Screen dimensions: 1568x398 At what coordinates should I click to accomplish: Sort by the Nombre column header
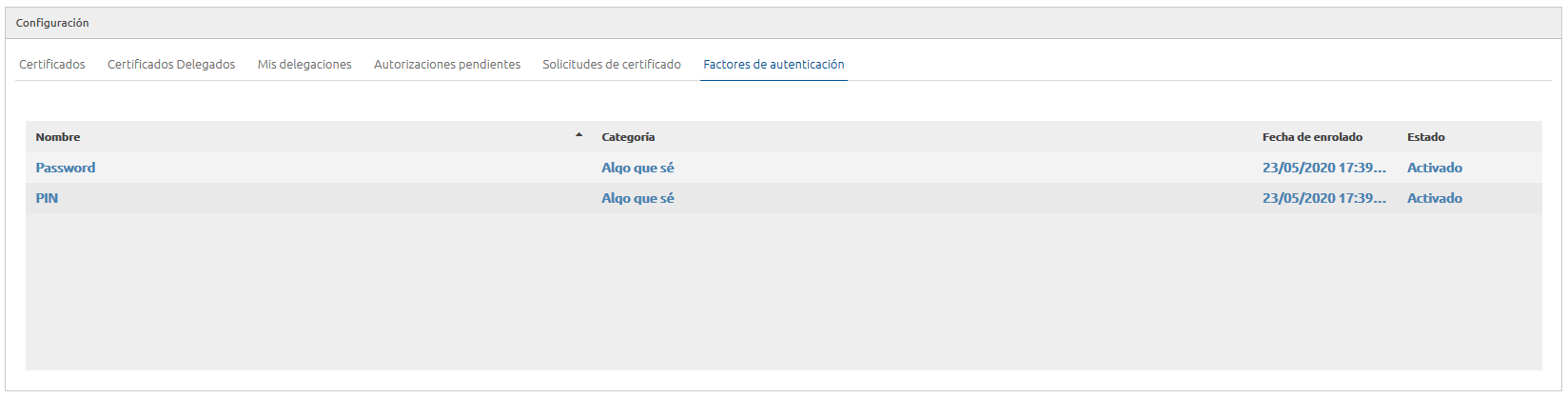[58, 137]
